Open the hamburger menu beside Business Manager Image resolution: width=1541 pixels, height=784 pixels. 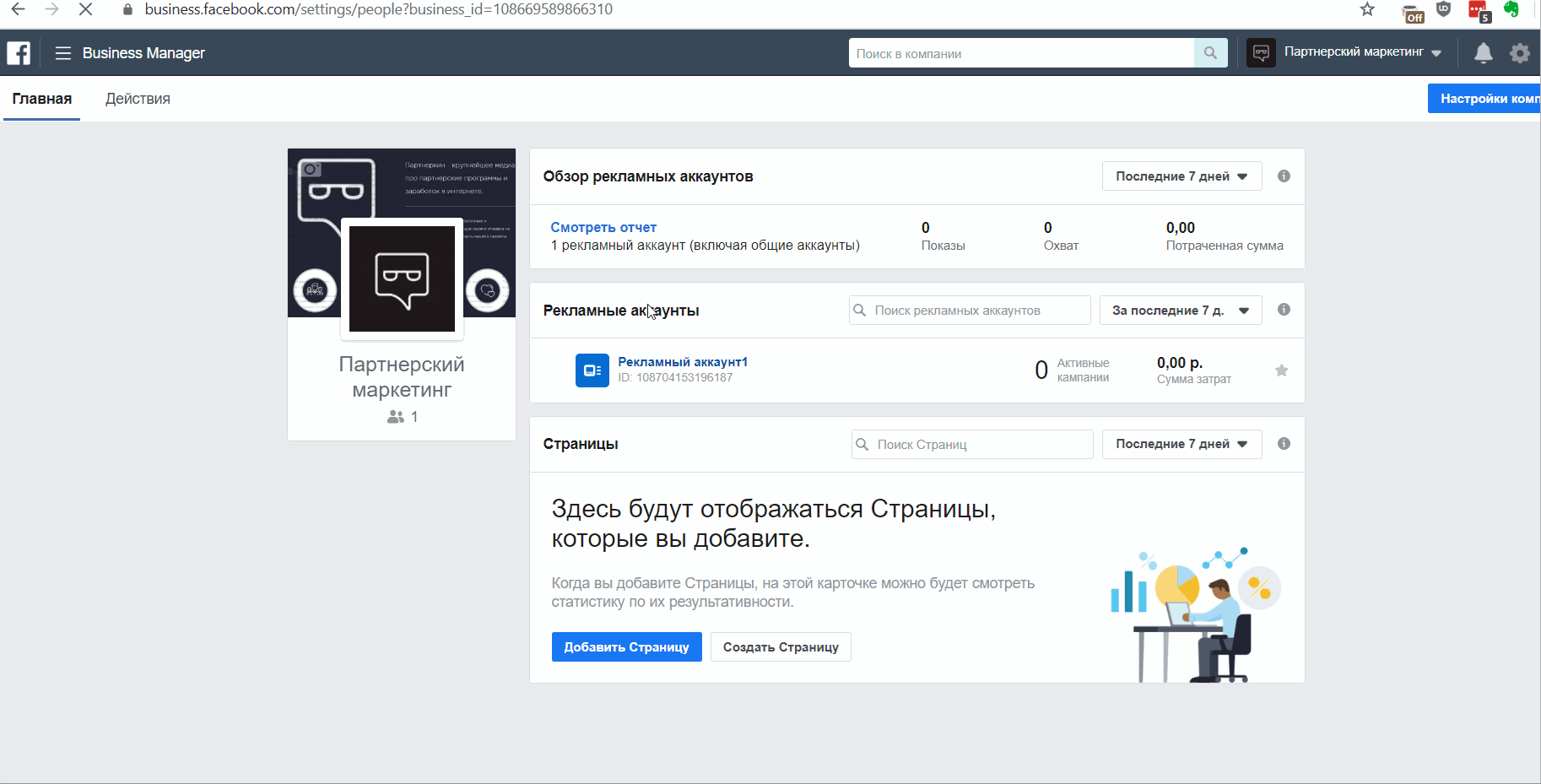[x=62, y=52]
